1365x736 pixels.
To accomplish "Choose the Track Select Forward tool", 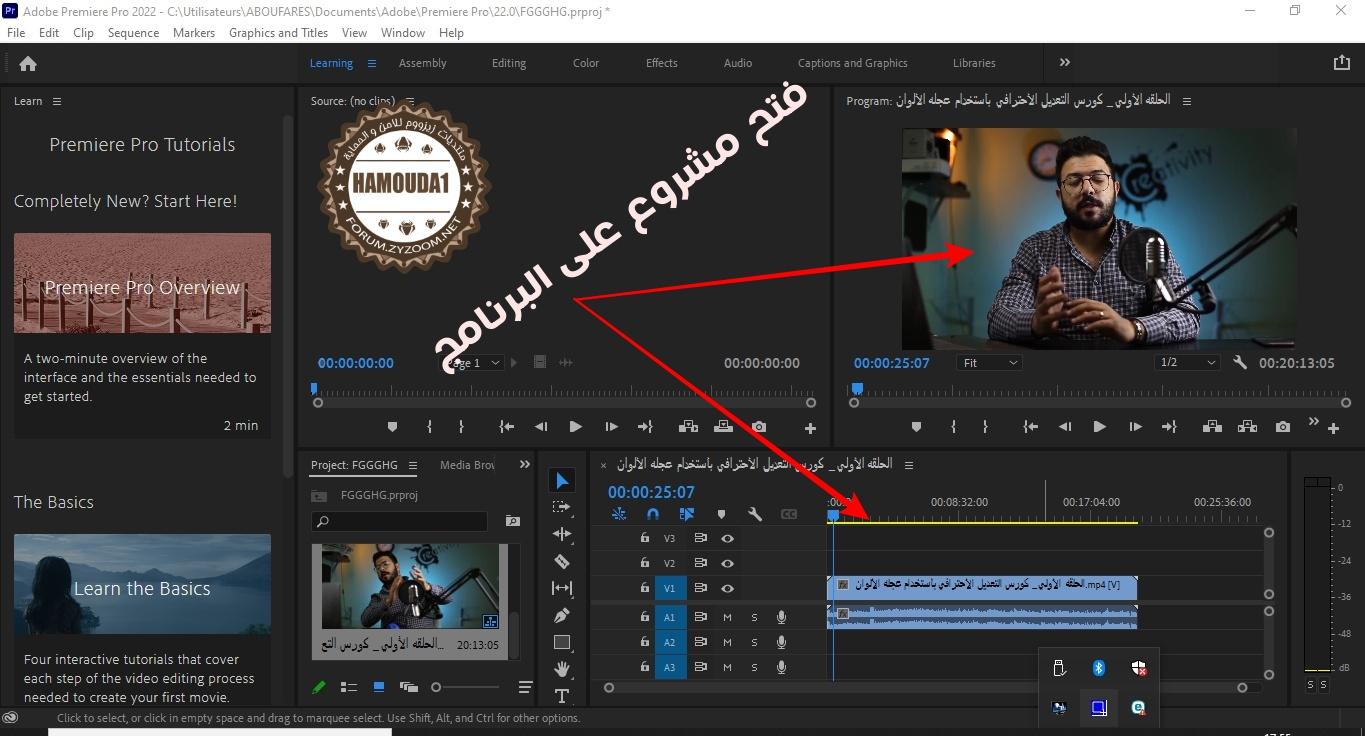I will pyautogui.click(x=562, y=507).
